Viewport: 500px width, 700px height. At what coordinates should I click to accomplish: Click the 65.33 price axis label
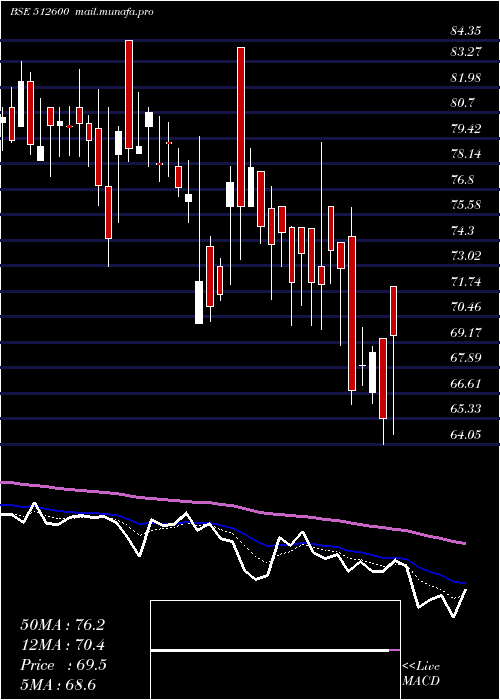466,409
